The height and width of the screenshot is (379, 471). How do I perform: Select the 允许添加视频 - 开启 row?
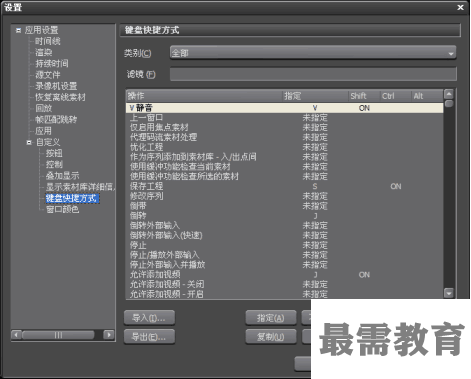click(x=285, y=294)
